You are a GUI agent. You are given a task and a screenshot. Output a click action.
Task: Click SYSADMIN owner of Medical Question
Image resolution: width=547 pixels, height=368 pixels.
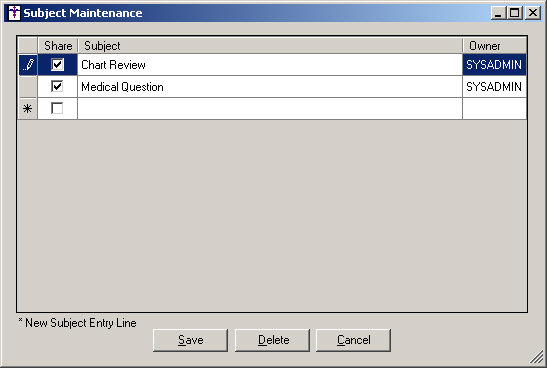(x=494, y=87)
